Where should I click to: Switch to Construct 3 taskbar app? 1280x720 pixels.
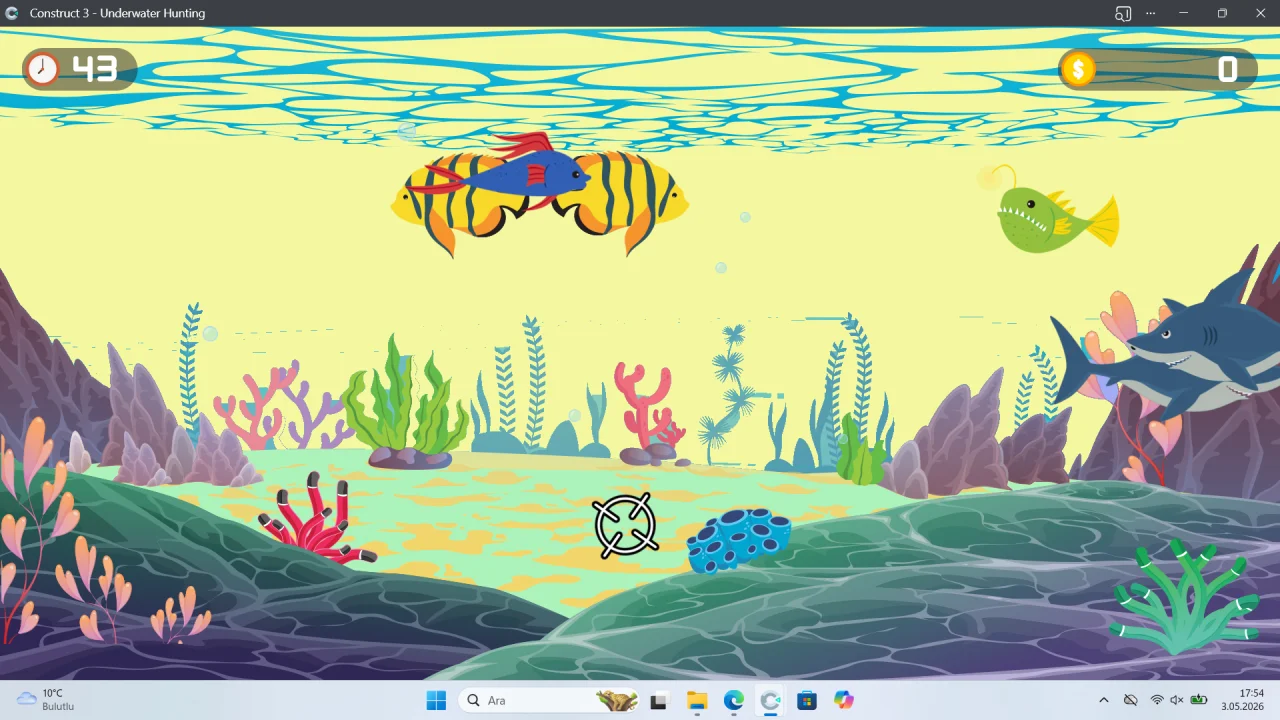click(770, 700)
